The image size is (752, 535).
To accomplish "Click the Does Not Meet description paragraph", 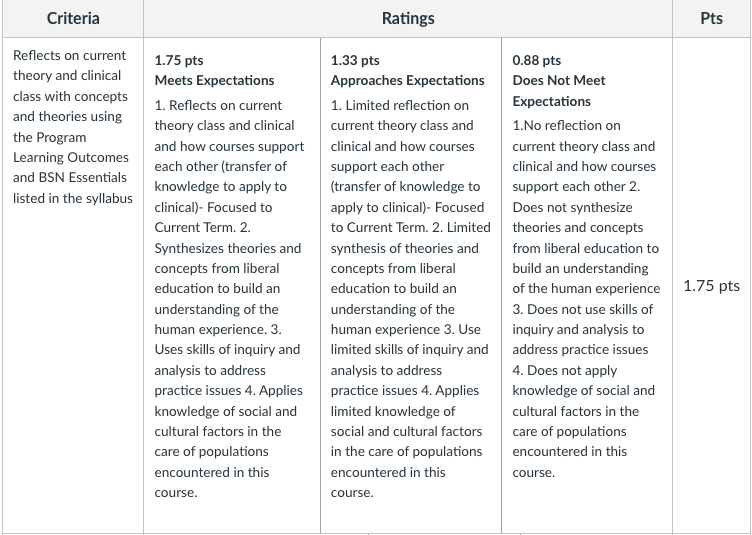I will pyautogui.click(x=586, y=299).
